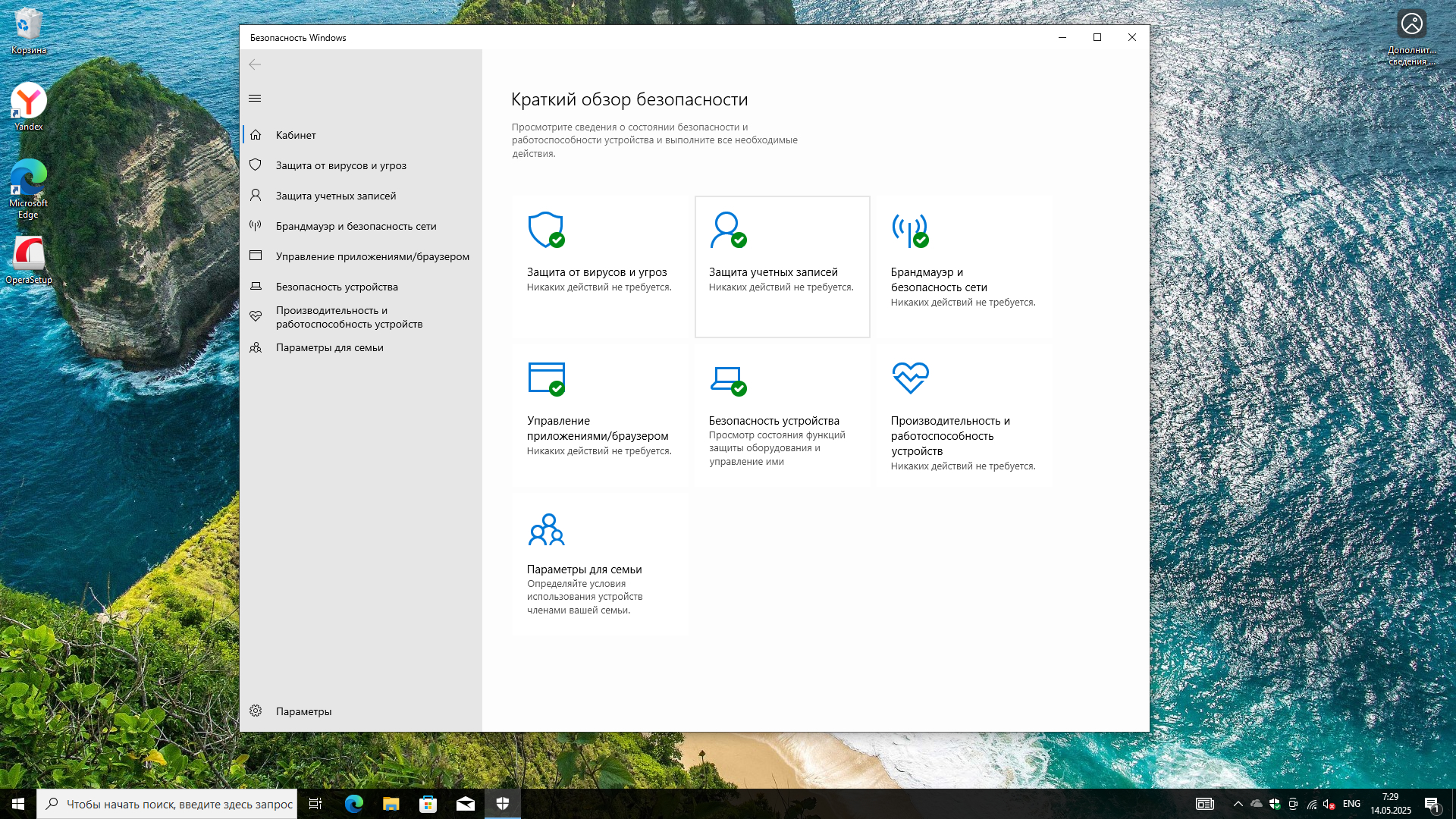
Task: Click the virus protection shield tile icon
Action: 546,230
